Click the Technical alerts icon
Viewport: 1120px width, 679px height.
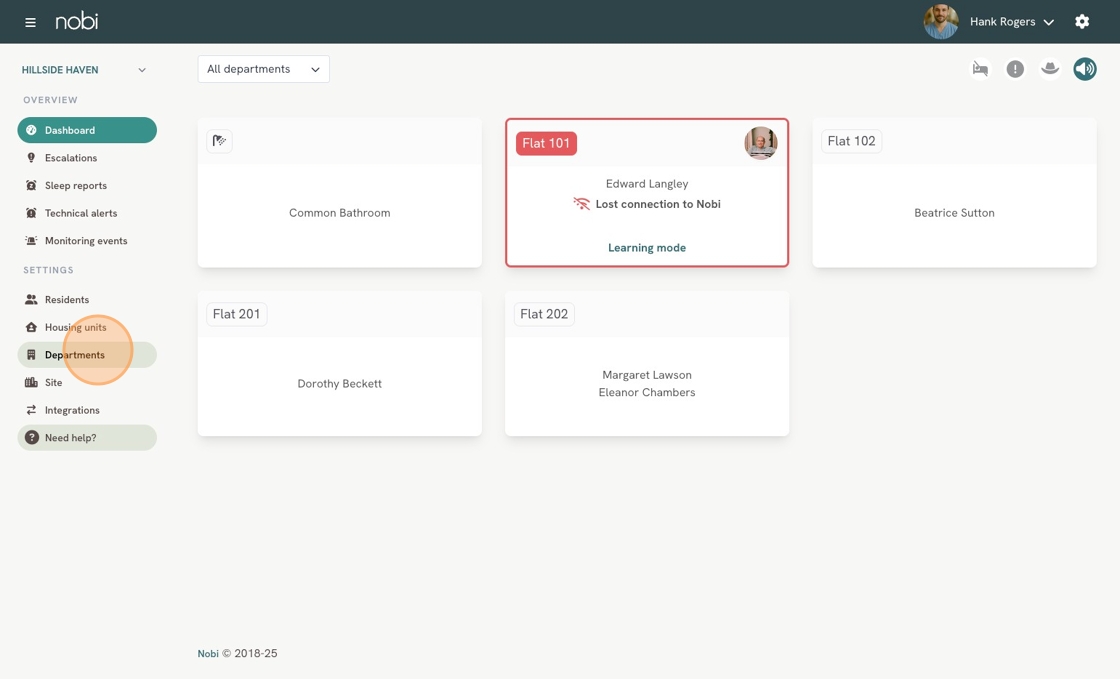tap(31, 213)
